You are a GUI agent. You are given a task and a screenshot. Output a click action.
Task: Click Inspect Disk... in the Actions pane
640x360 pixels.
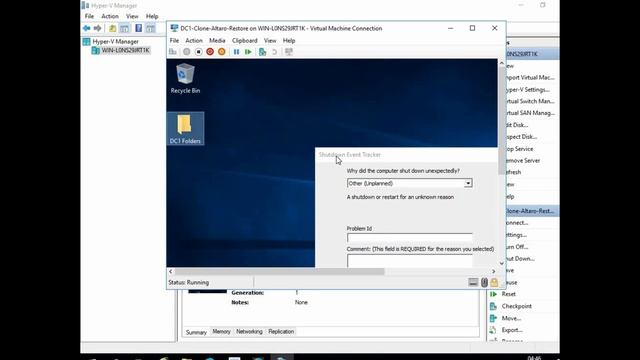tap(521, 137)
